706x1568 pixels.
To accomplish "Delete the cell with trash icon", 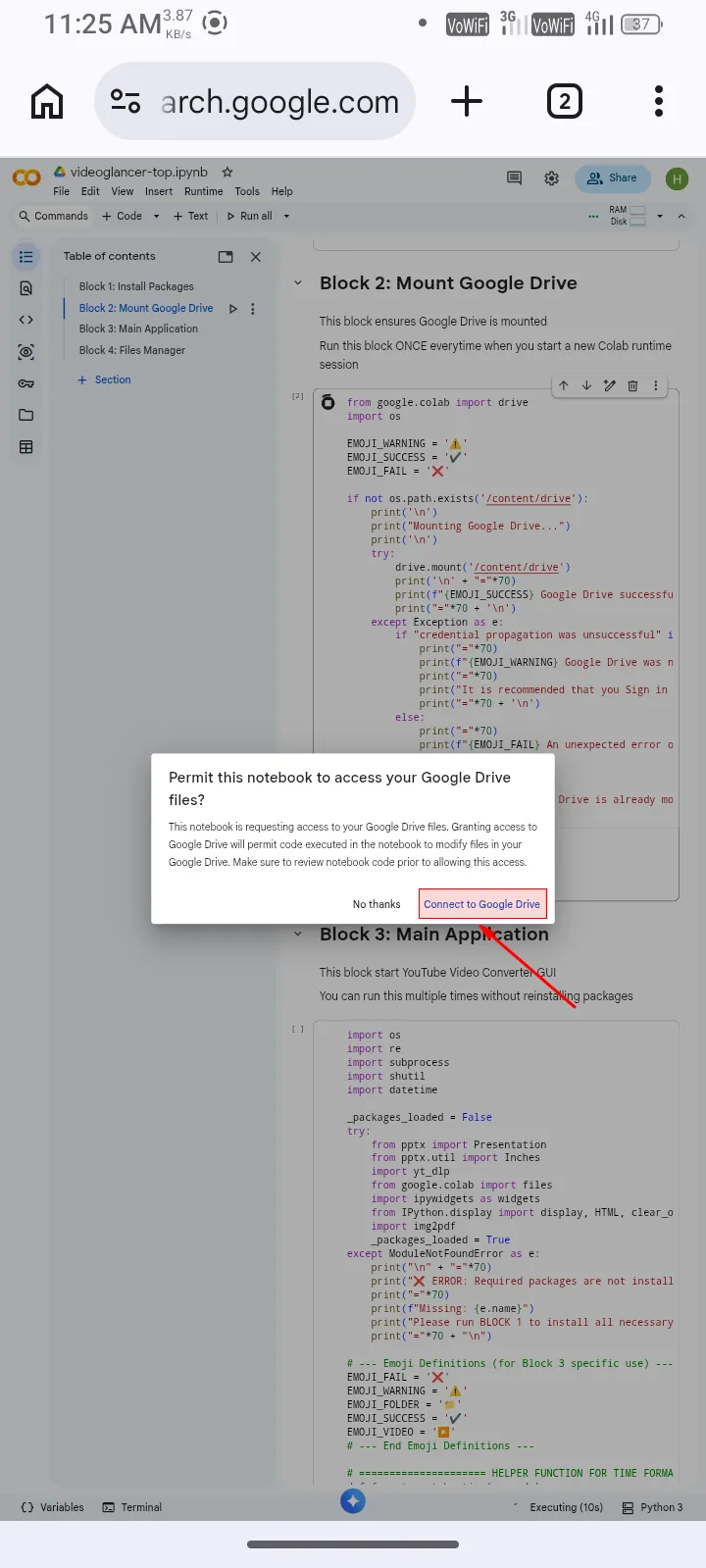I will coord(632,385).
